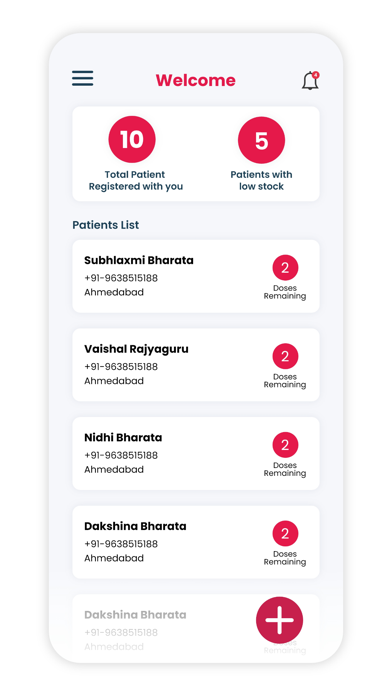392x696 pixels.
Task: Select Total Patient Registered with you label
Action: point(136,180)
